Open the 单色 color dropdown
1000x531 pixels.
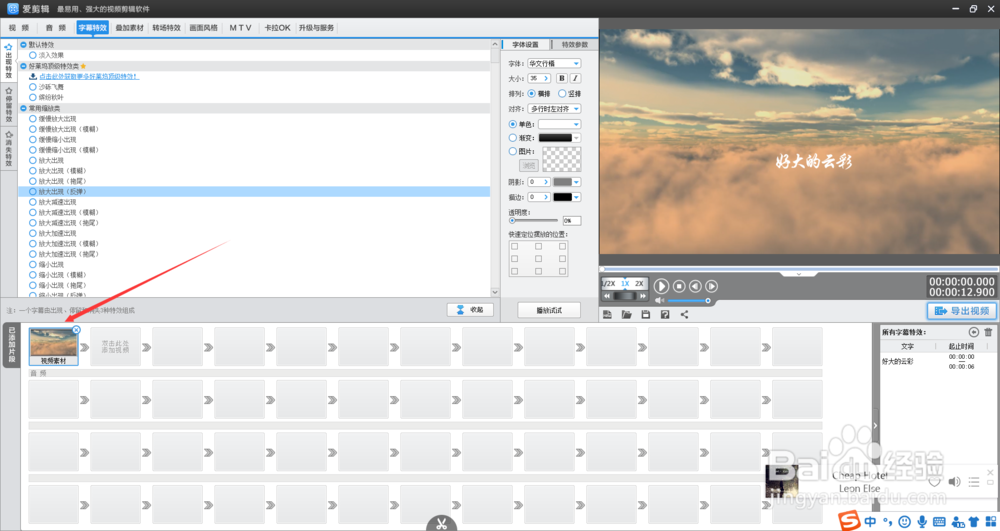click(x=559, y=124)
